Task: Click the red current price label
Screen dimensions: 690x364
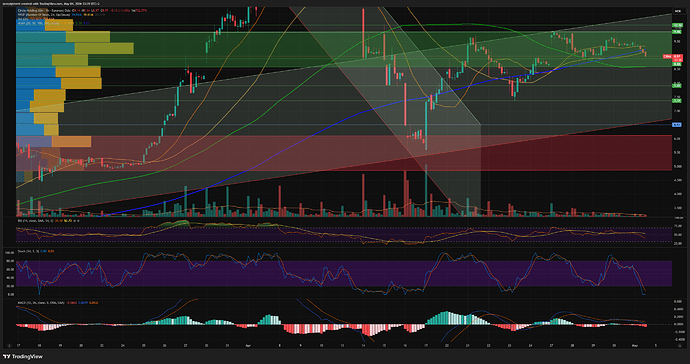Action: (x=677, y=57)
